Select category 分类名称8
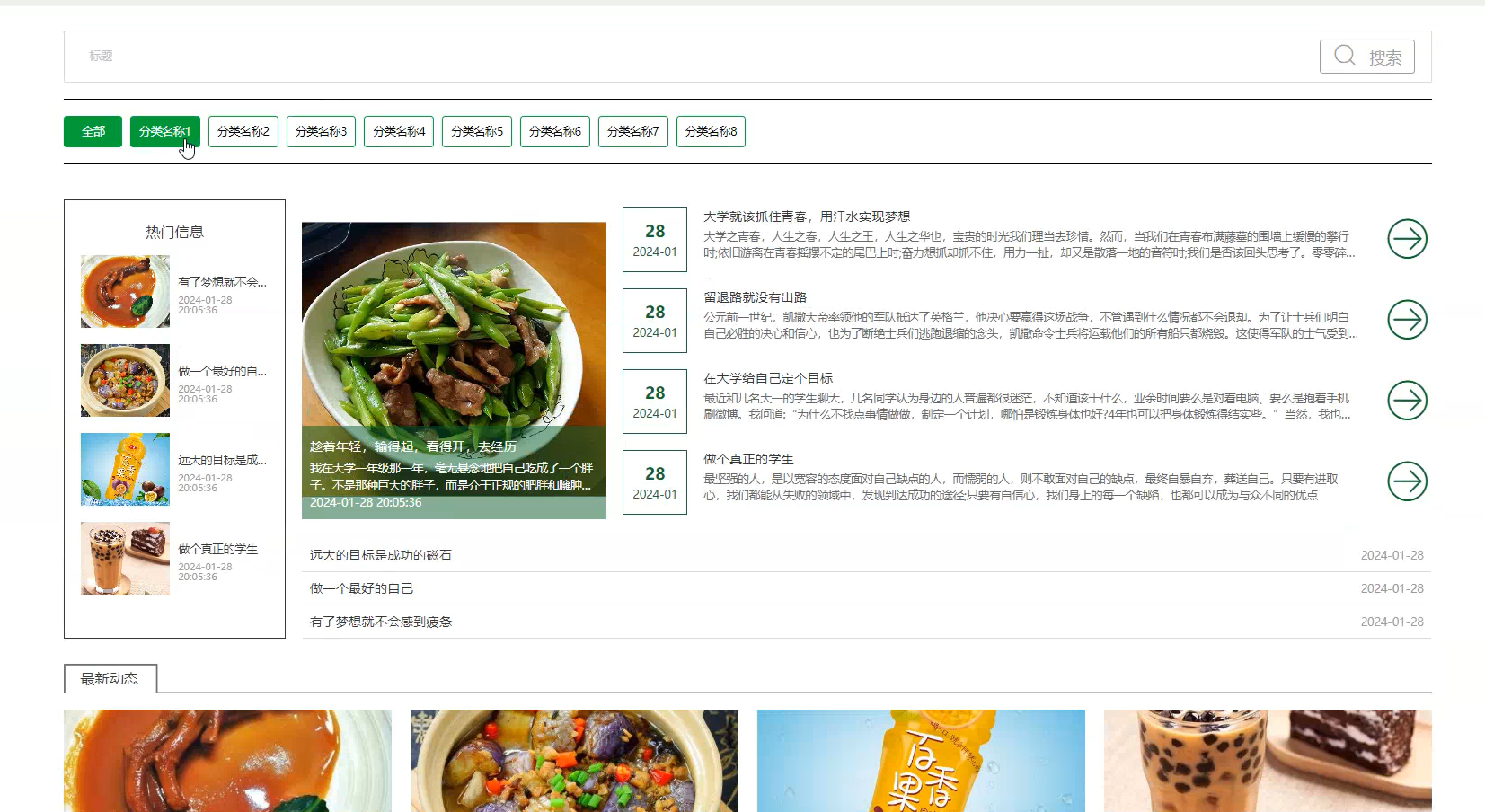The height and width of the screenshot is (812, 1485). tap(711, 131)
